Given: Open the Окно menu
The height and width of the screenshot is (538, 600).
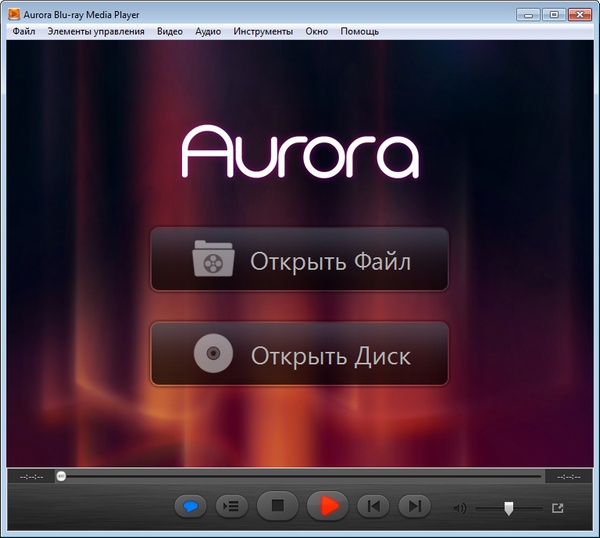Looking at the screenshot, I should click(316, 31).
